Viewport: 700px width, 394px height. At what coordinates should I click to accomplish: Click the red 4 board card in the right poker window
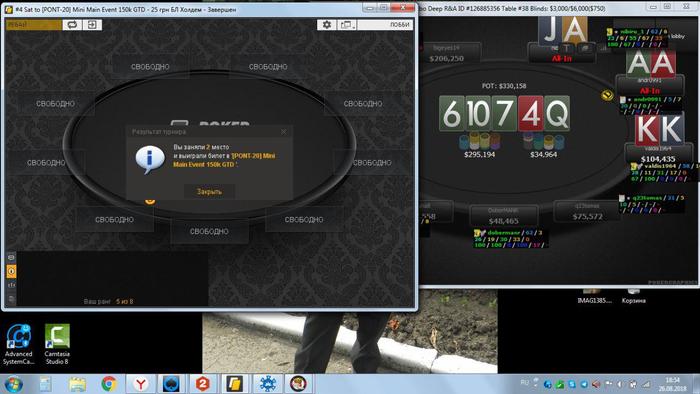pyautogui.click(x=531, y=113)
